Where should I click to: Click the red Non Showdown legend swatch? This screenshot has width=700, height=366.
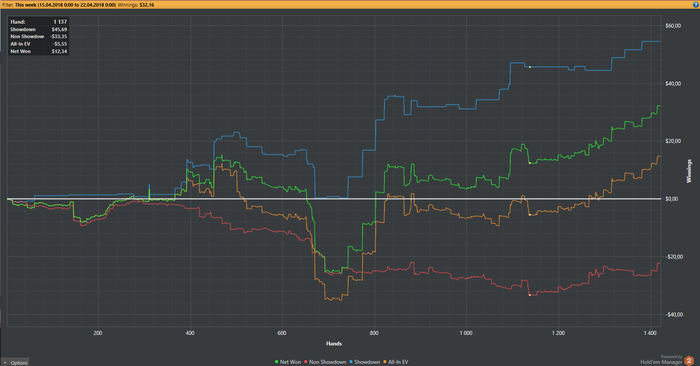coord(306,362)
